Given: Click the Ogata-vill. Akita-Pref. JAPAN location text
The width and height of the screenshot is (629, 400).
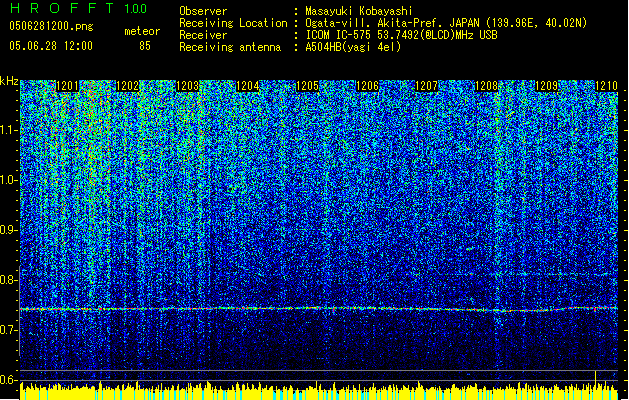Looking at the screenshot, I should [x=446, y=23].
